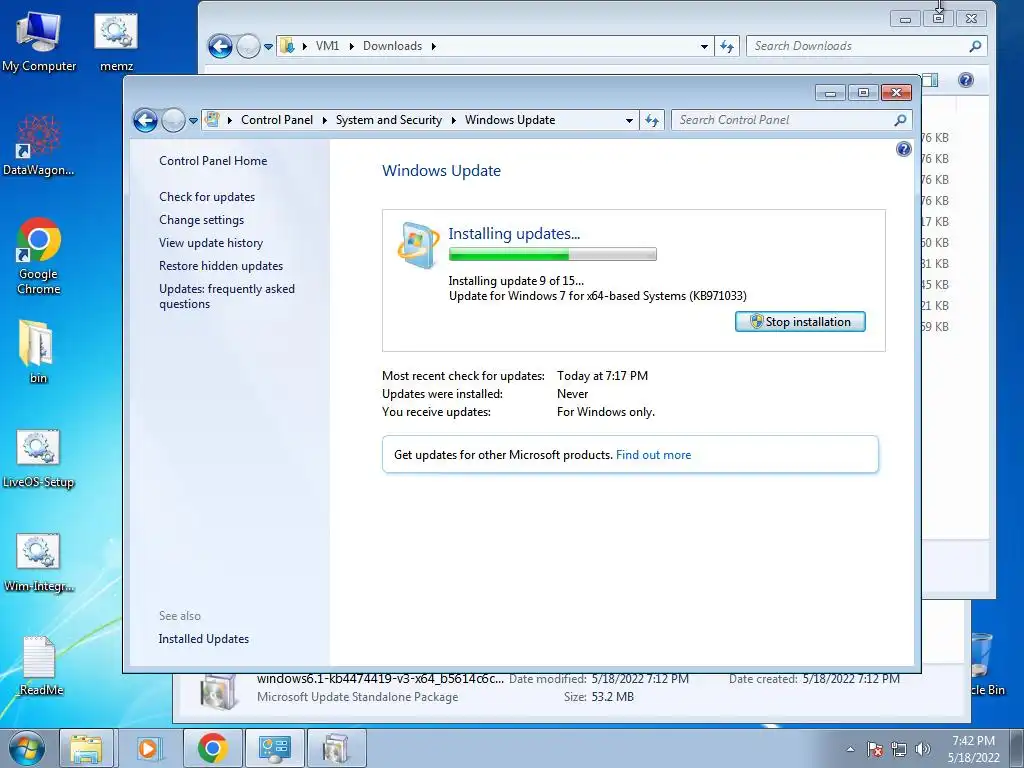The height and width of the screenshot is (768, 1024).
Task: Open the Windows Start orb
Action: (x=26, y=748)
